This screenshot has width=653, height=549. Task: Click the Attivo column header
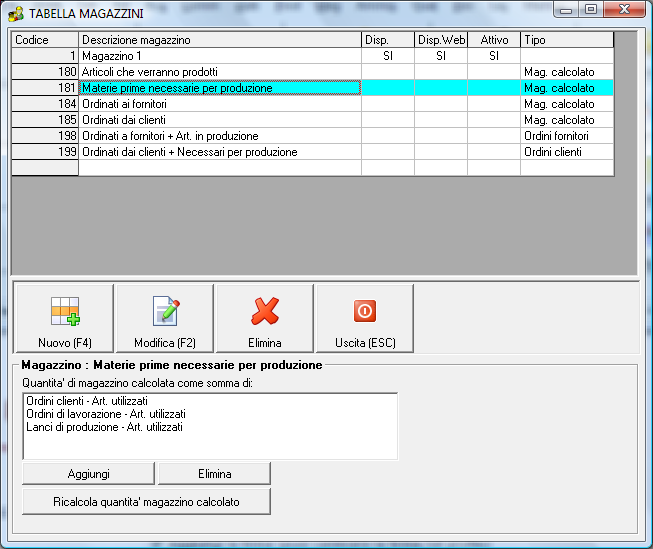click(x=494, y=40)
